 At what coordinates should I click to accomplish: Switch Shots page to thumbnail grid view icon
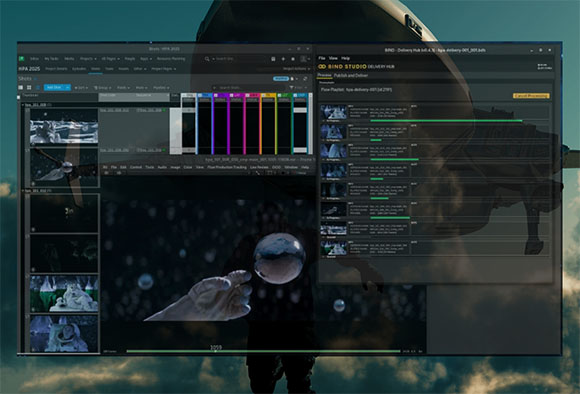pyautogui.click(x=29, y=87)
